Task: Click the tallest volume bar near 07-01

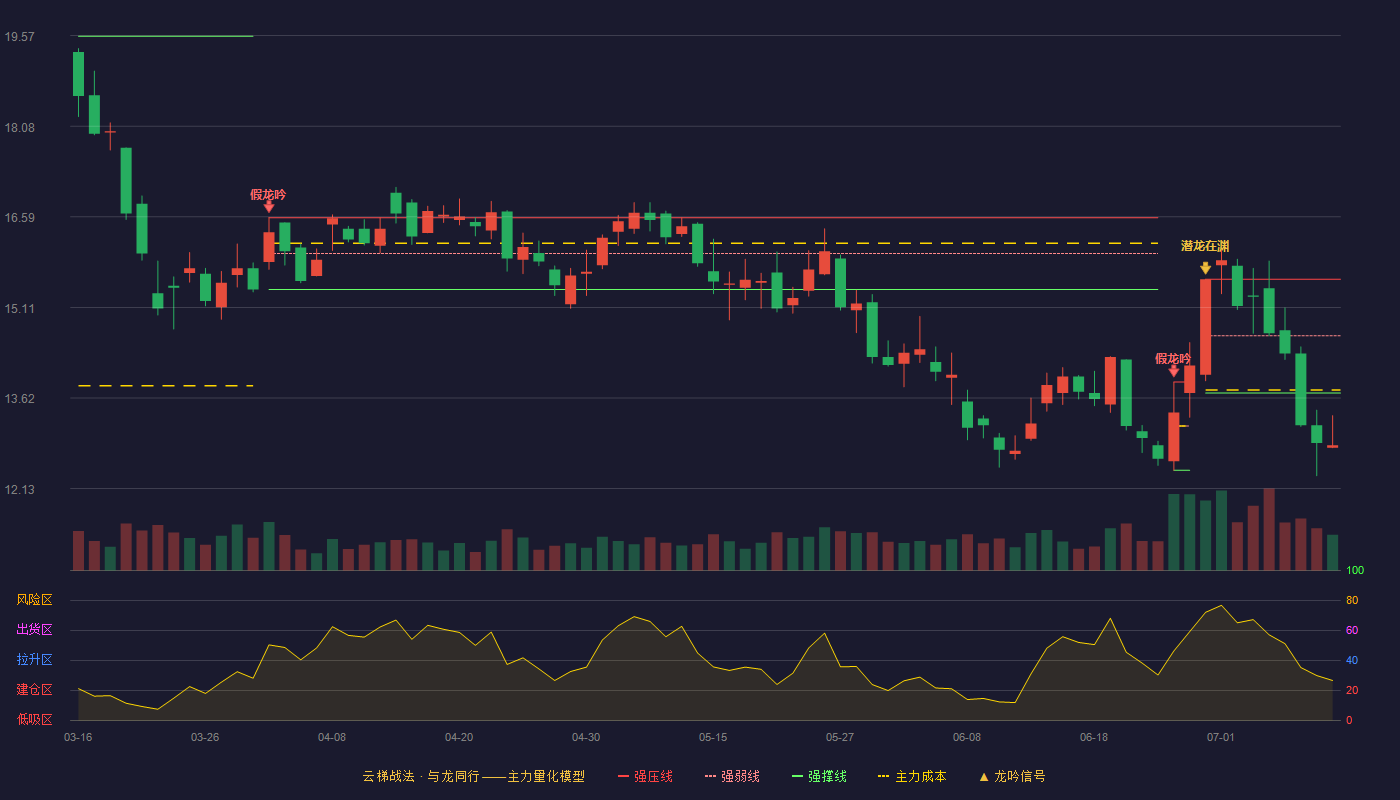Action: click(1269, 529)
